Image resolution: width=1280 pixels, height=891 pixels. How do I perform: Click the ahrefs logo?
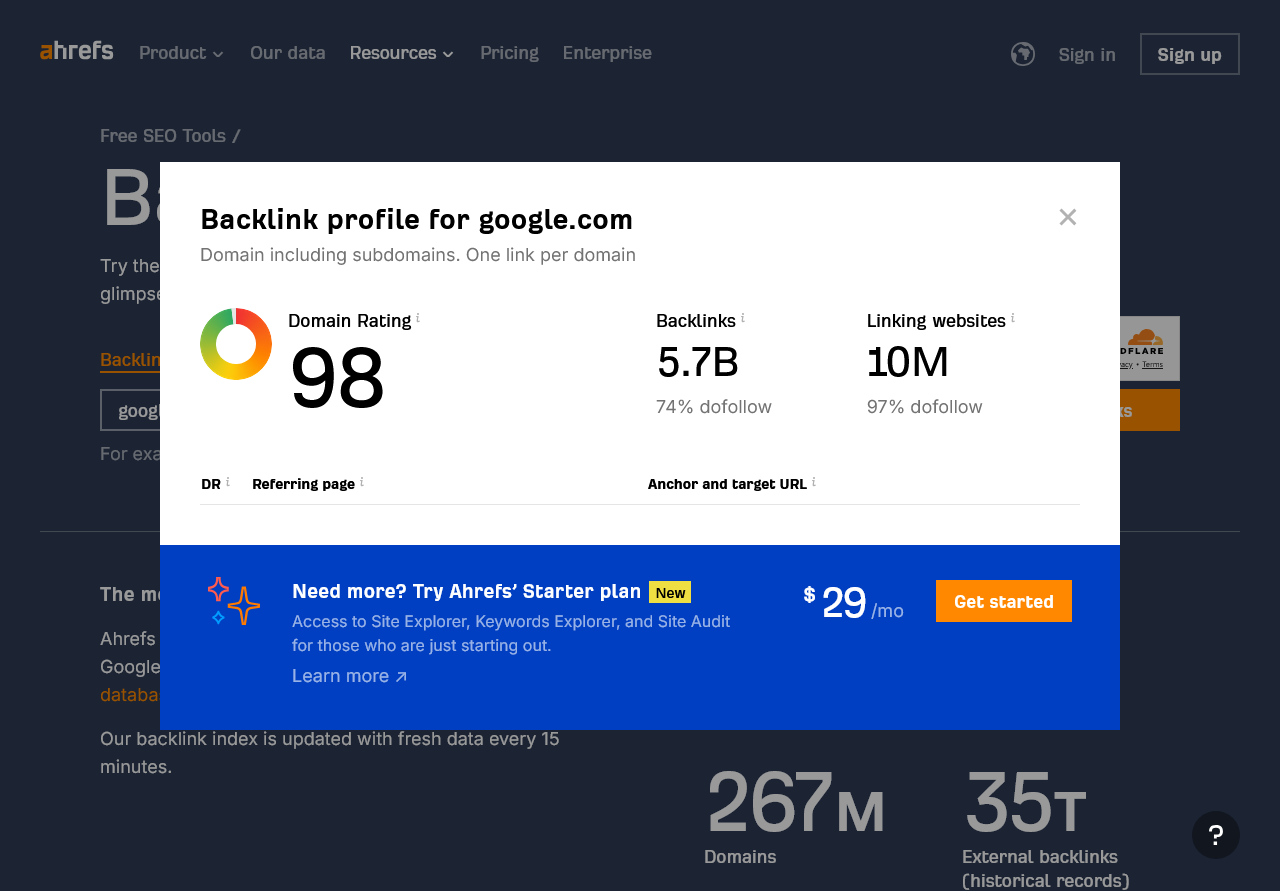[x=76, y=51]
